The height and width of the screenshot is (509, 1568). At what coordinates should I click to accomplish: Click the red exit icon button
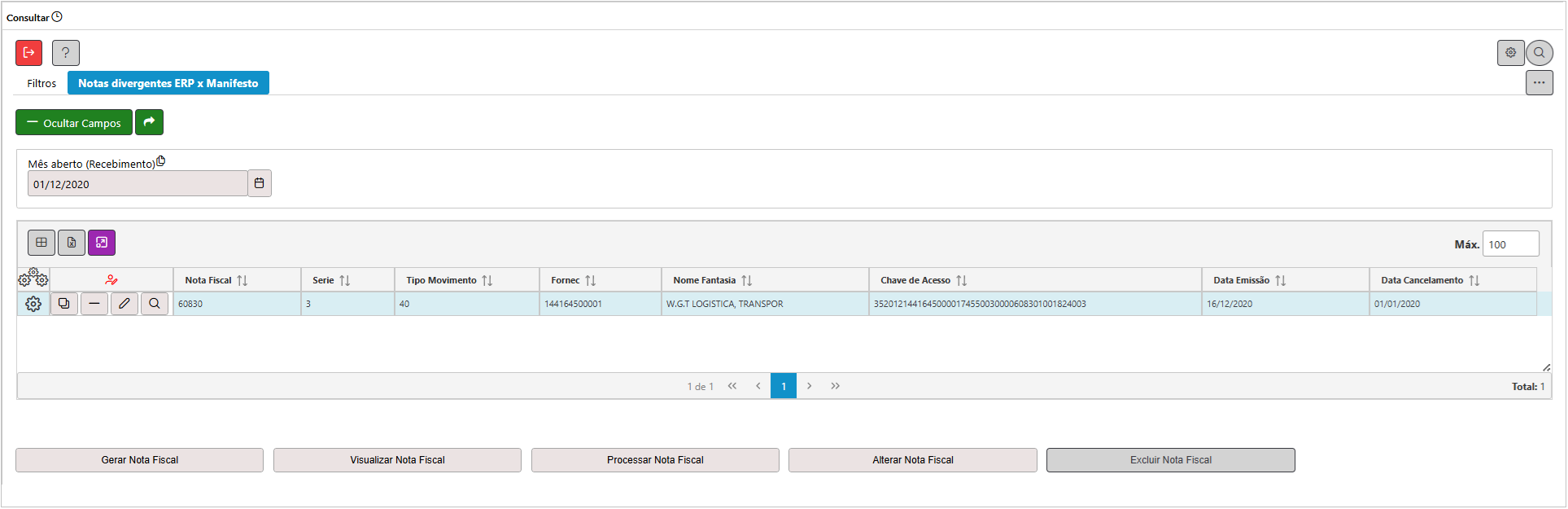(x=28, y=53)
